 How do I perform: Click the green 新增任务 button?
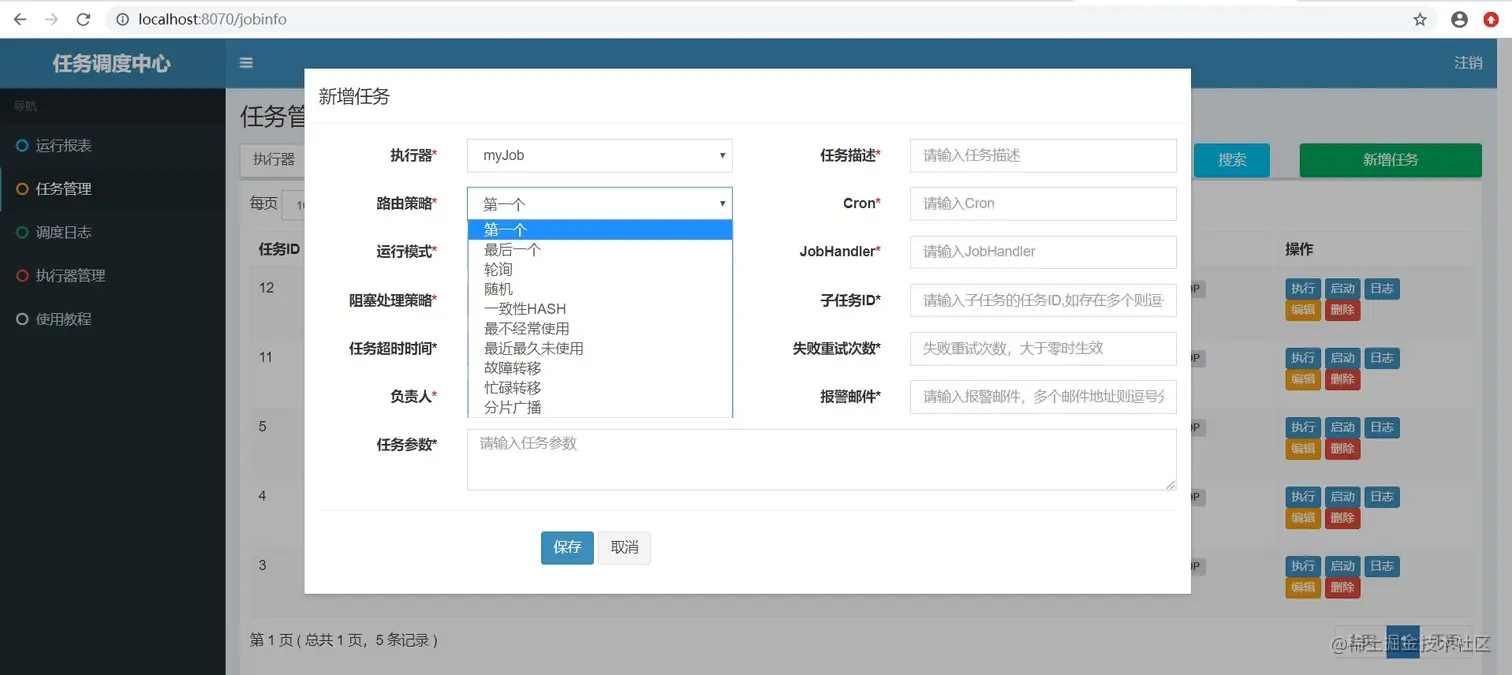pos(1390,160)
